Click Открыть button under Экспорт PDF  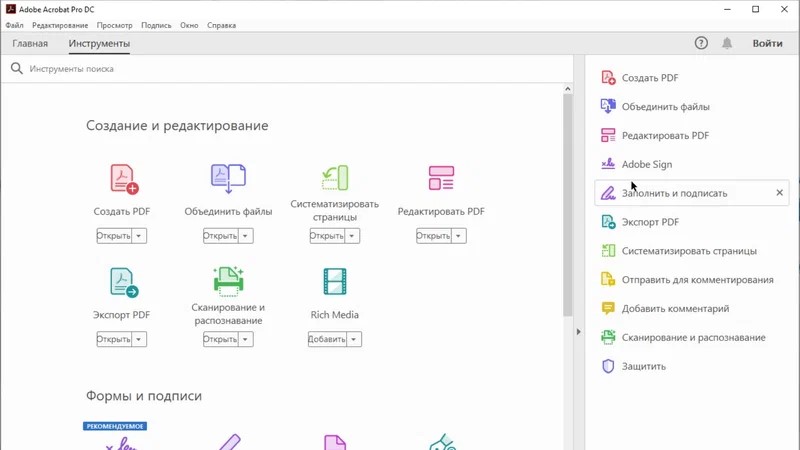pyautogui.click(x=114, y=339)
